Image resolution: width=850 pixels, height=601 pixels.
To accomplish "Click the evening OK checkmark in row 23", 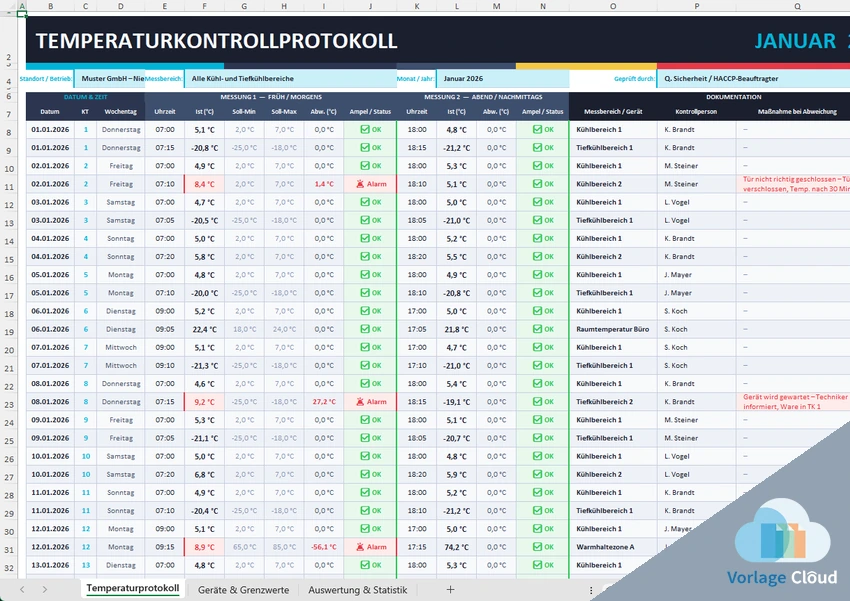I will (537, 402).
